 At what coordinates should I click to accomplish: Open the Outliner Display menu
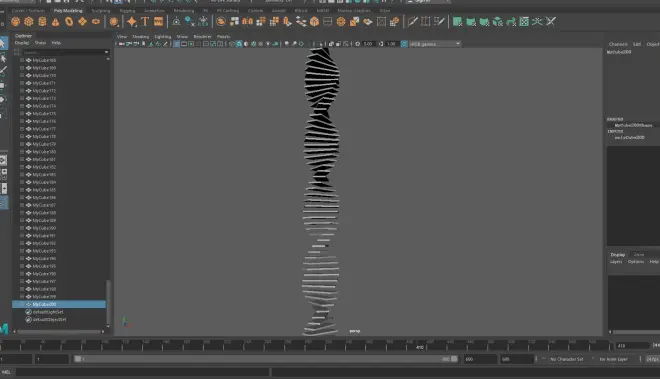22,43
